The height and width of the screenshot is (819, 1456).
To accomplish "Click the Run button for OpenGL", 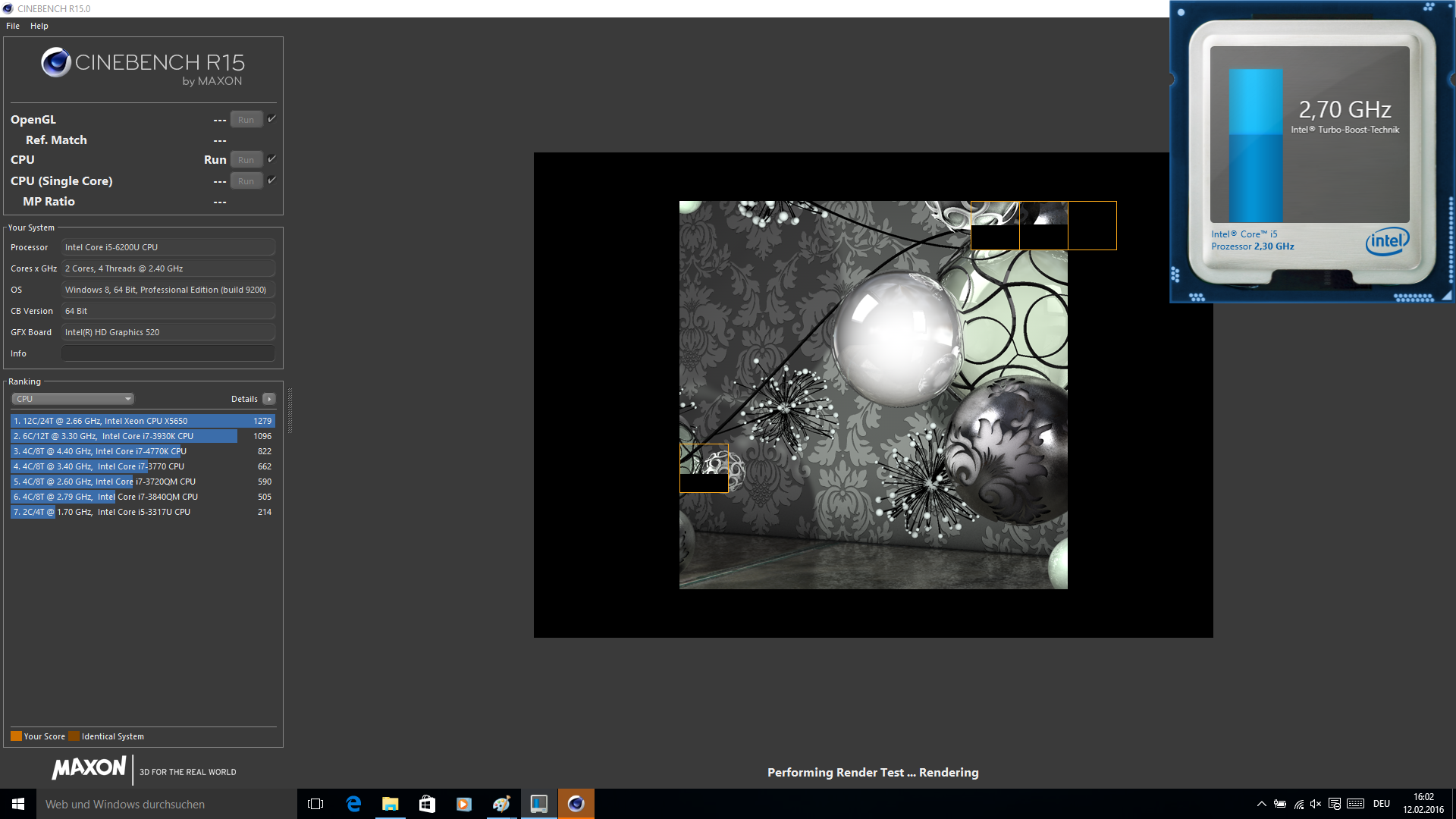I will [x=246, y=120].
